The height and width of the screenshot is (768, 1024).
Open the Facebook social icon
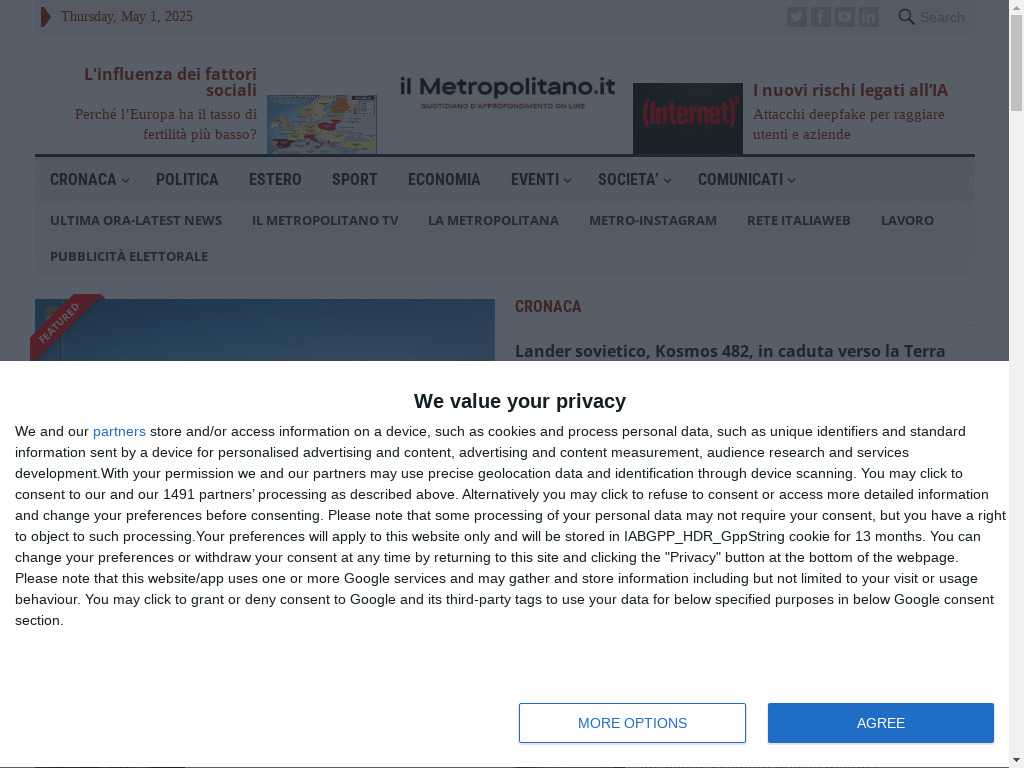(821, 17)
